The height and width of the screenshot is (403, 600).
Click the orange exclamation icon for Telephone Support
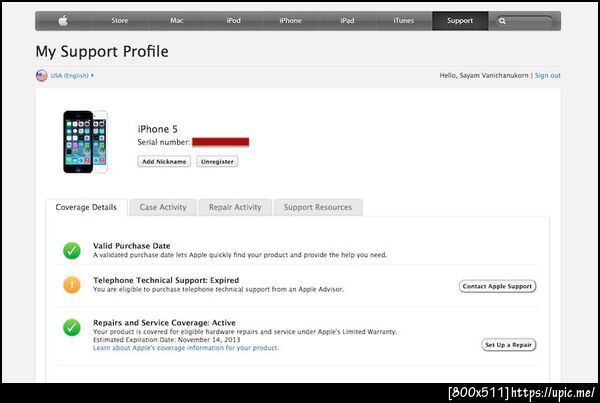72,285
